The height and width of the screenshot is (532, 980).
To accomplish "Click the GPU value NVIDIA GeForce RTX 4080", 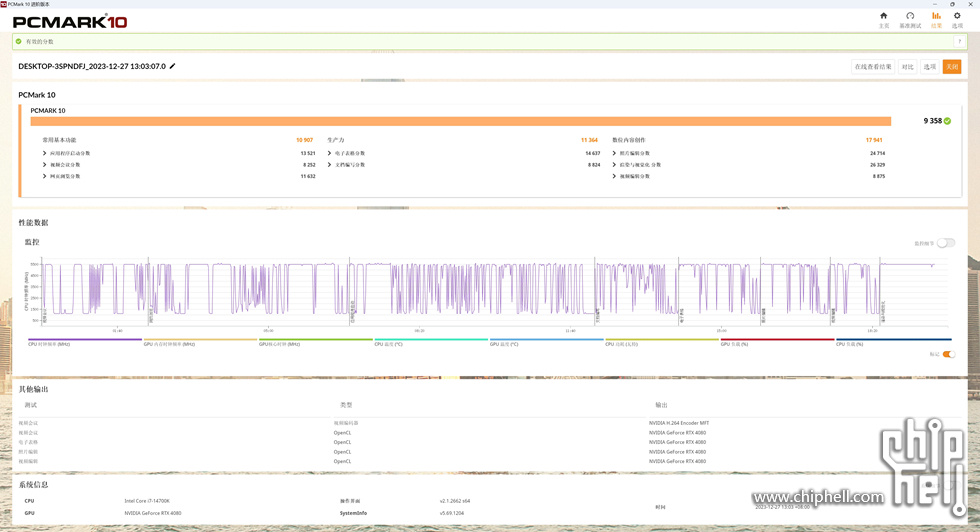I will 152,513.
